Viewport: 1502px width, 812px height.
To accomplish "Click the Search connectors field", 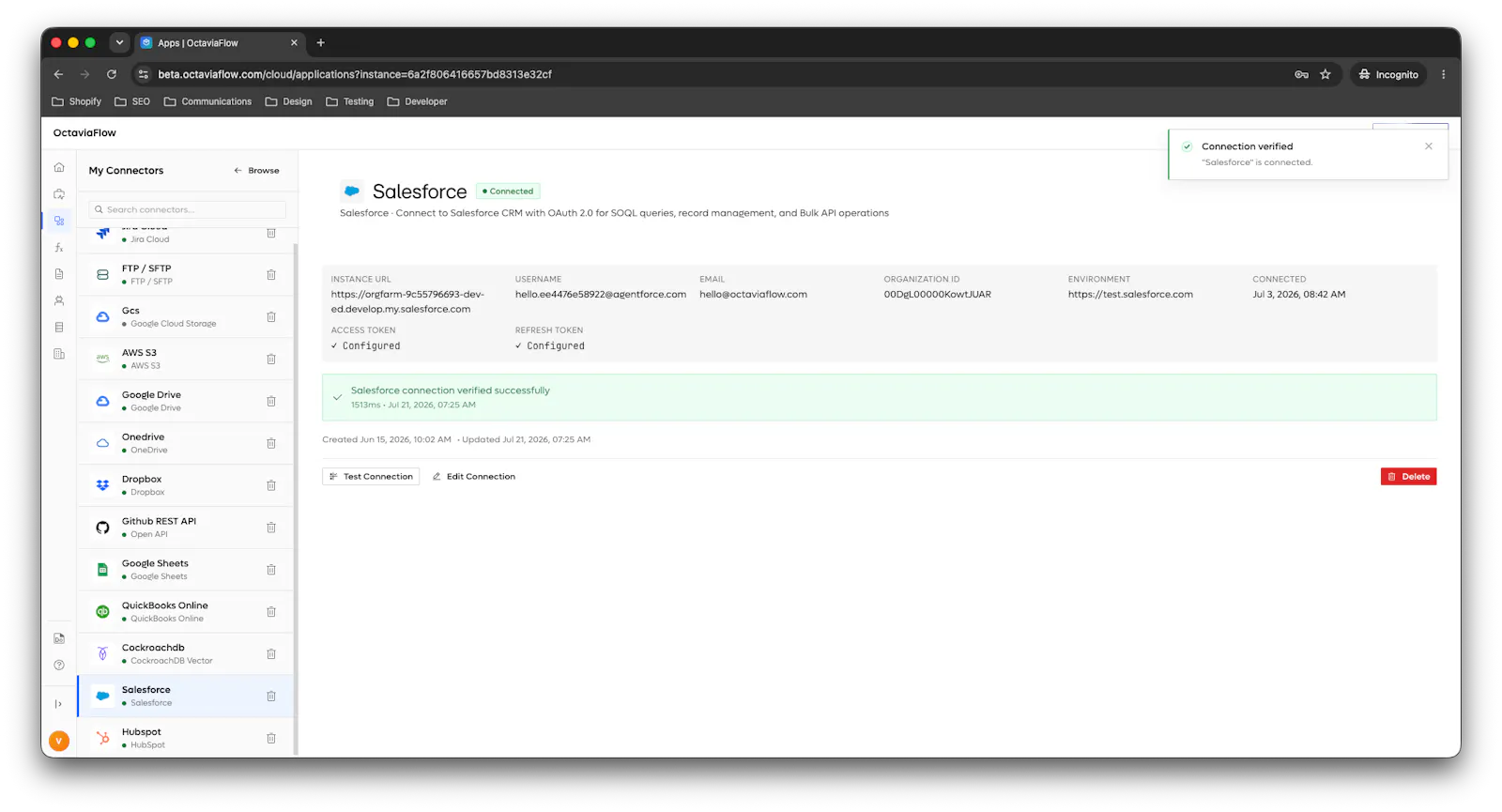I will point(188,209).
